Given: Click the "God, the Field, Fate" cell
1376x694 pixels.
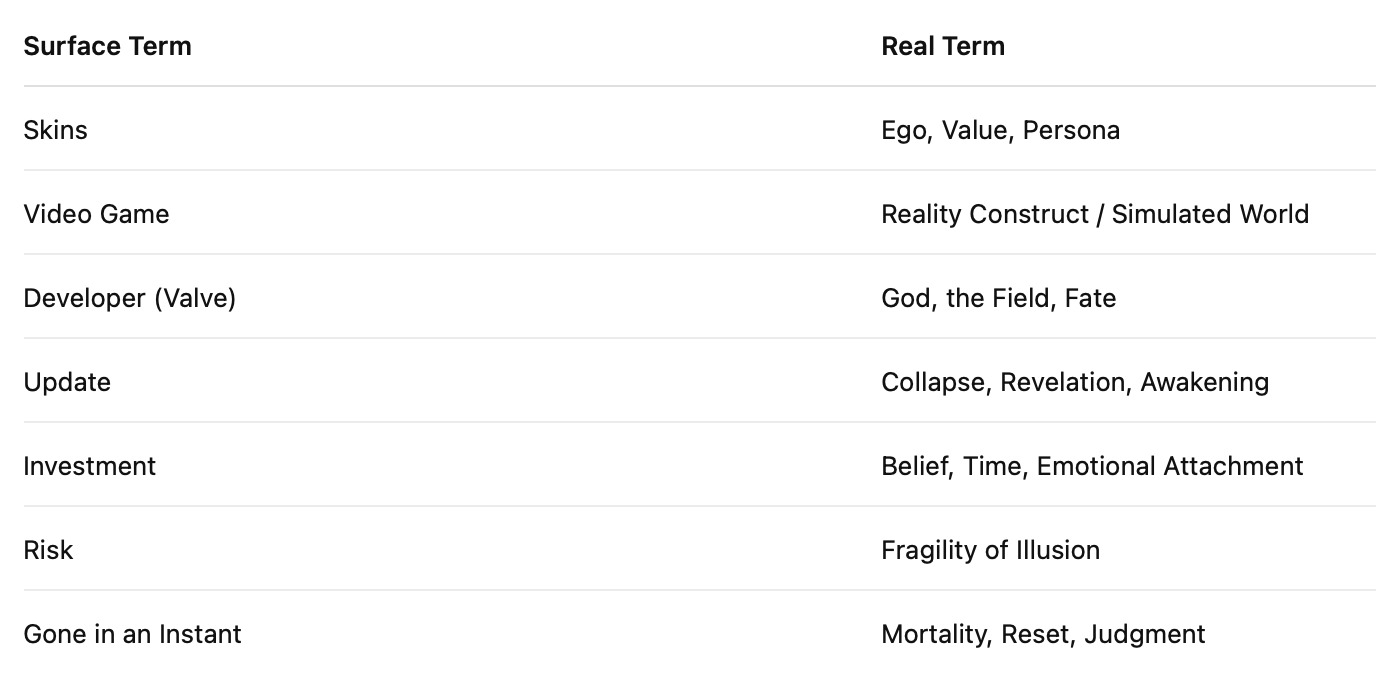Looking at the screenshot, I should 998,298.
